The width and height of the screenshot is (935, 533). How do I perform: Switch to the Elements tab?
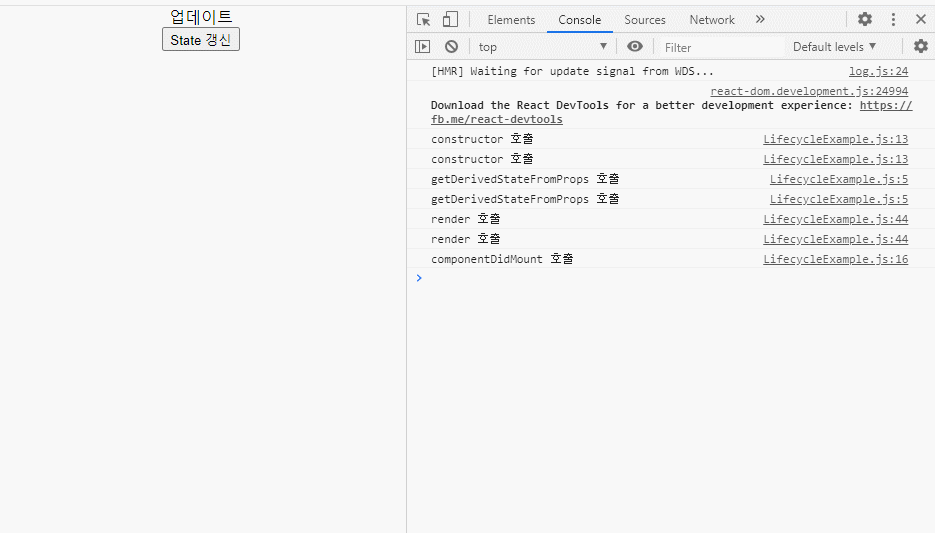(511, 20)
